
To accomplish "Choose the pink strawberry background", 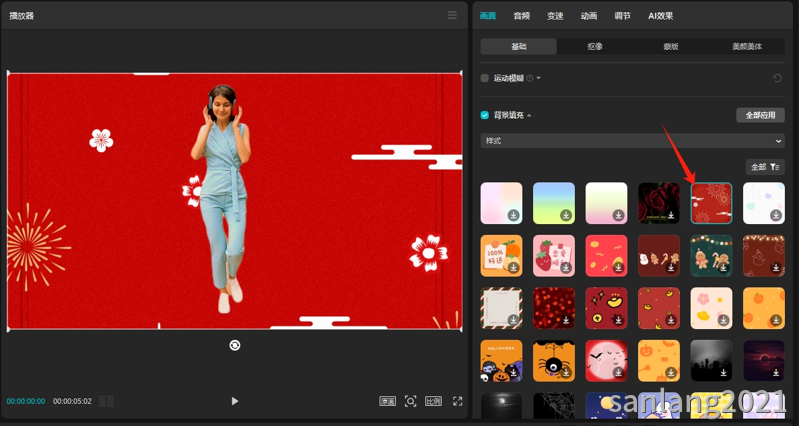I will click(554, 255).
